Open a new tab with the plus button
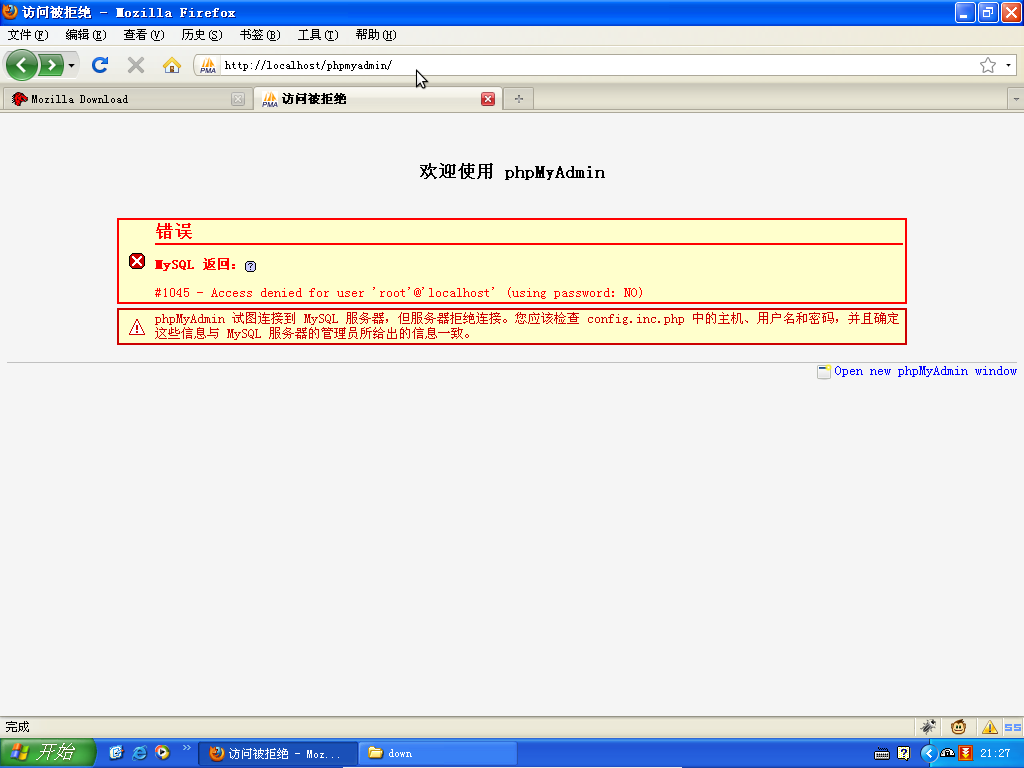1024x768 pixels. [x=519, y=99]
